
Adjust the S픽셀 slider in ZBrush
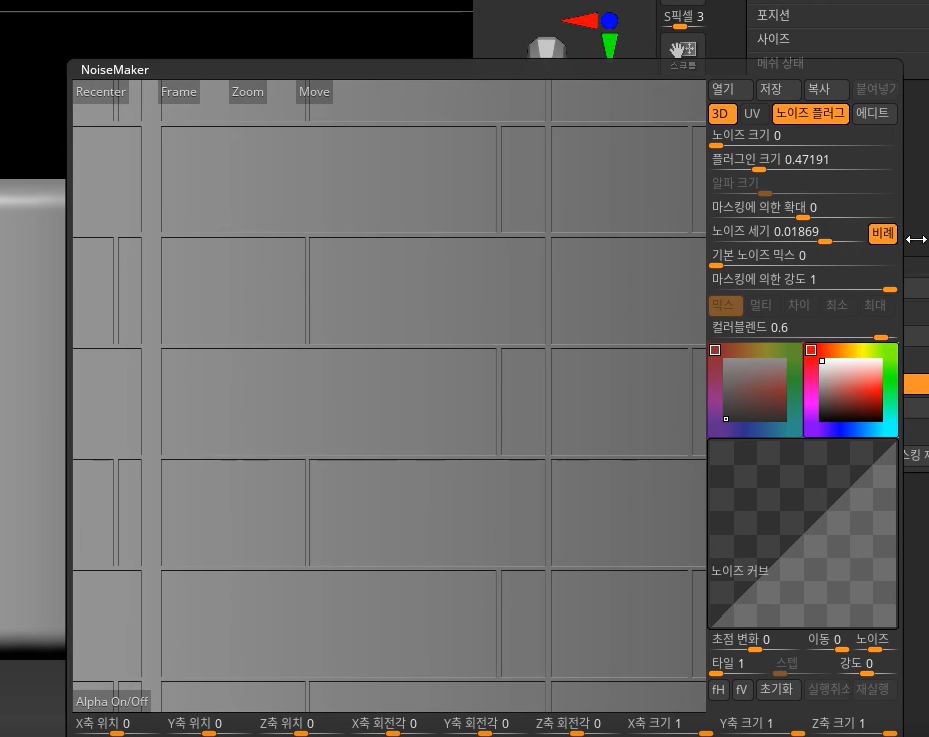point(683,18)
